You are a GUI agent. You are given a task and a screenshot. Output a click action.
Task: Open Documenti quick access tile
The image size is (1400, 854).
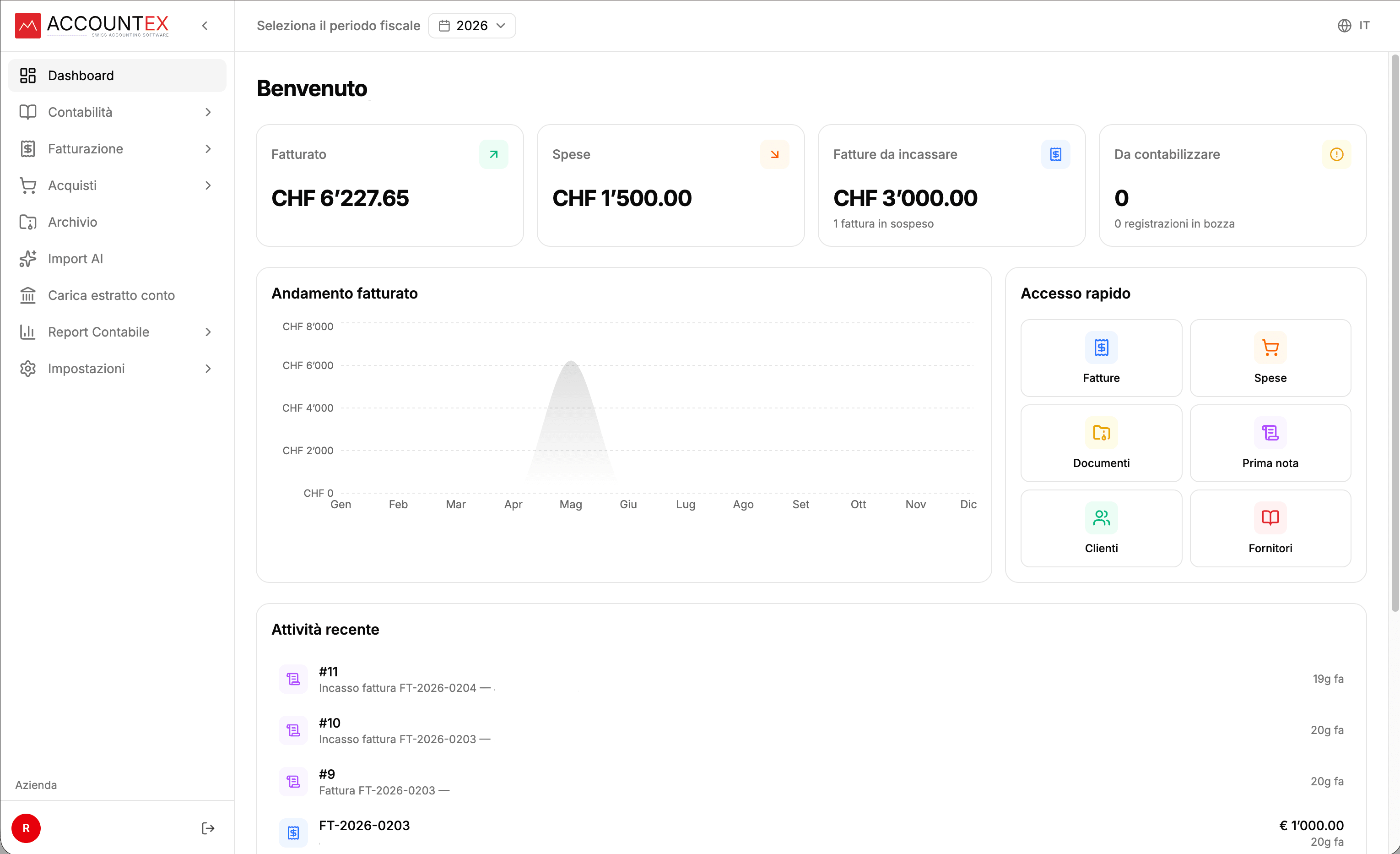[1101, 443]
